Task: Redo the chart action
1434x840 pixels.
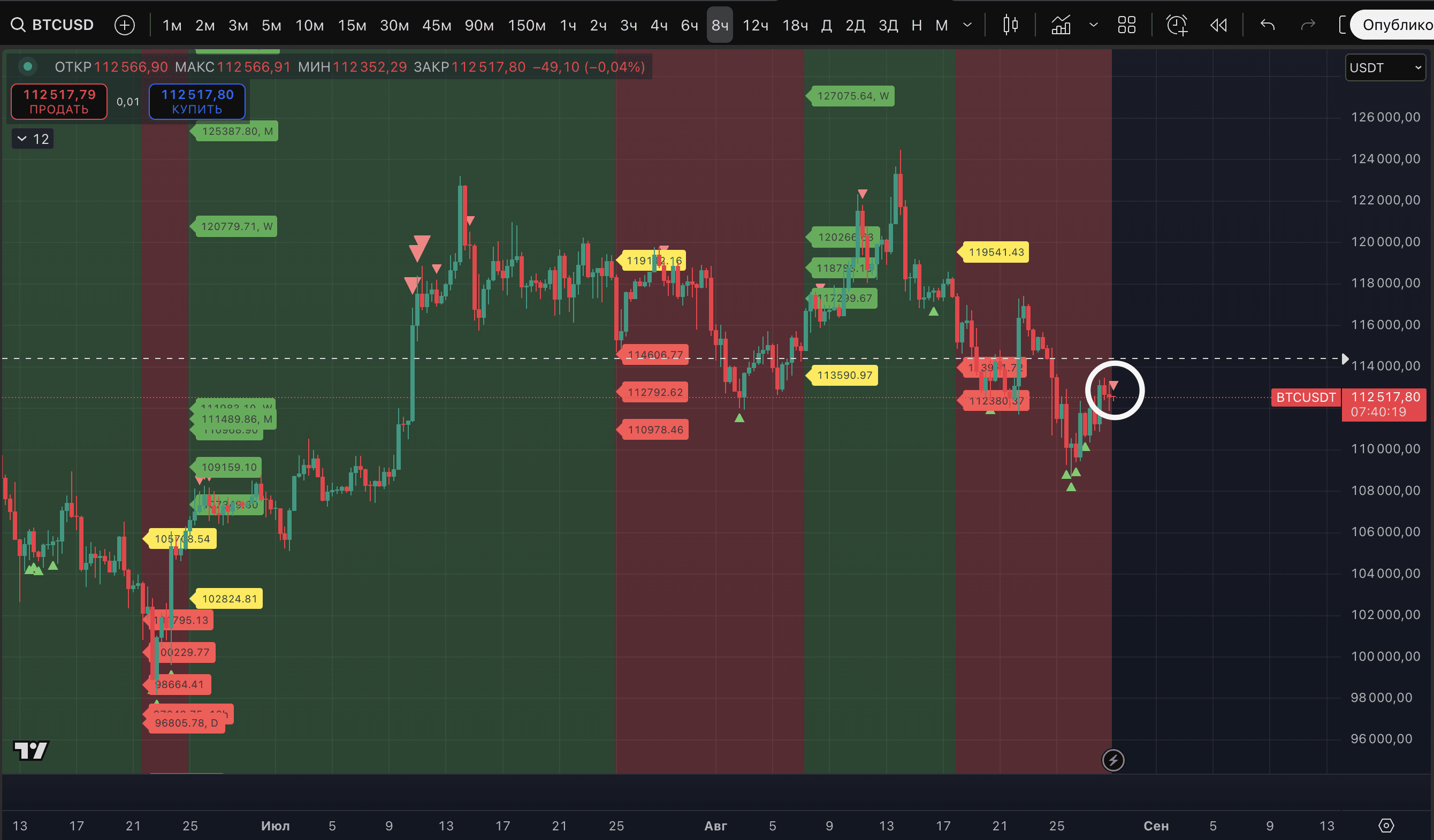Action: 1308,25
